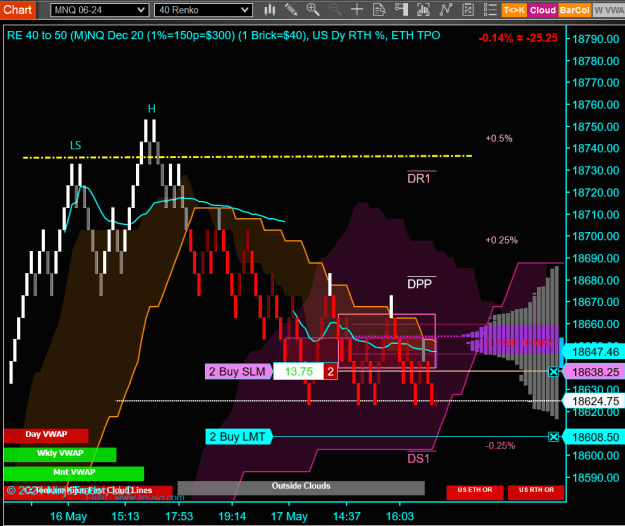Click the red quantity 2 box
This screenshot has width=625, height=526.
[x=330, y=371]
